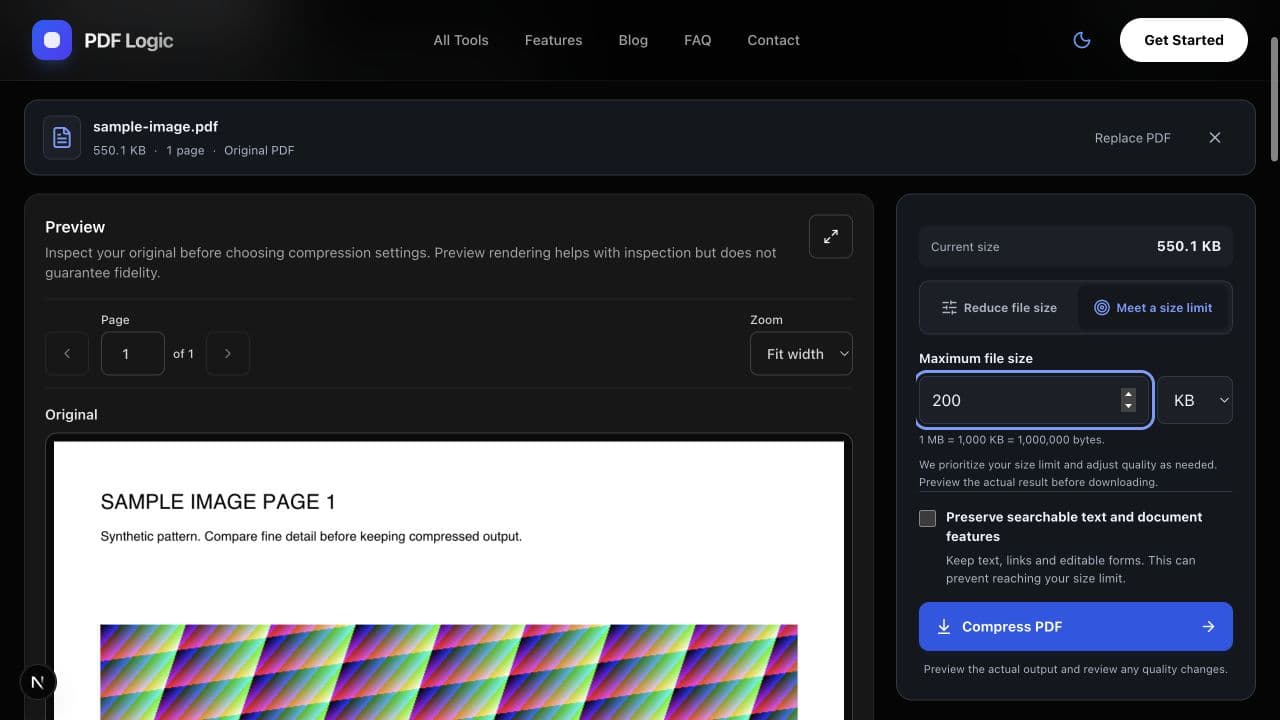This screenshot has height=720, width=1280.
Task: Click the PDF Logic logo icon
Action: (x=52, y=40)
